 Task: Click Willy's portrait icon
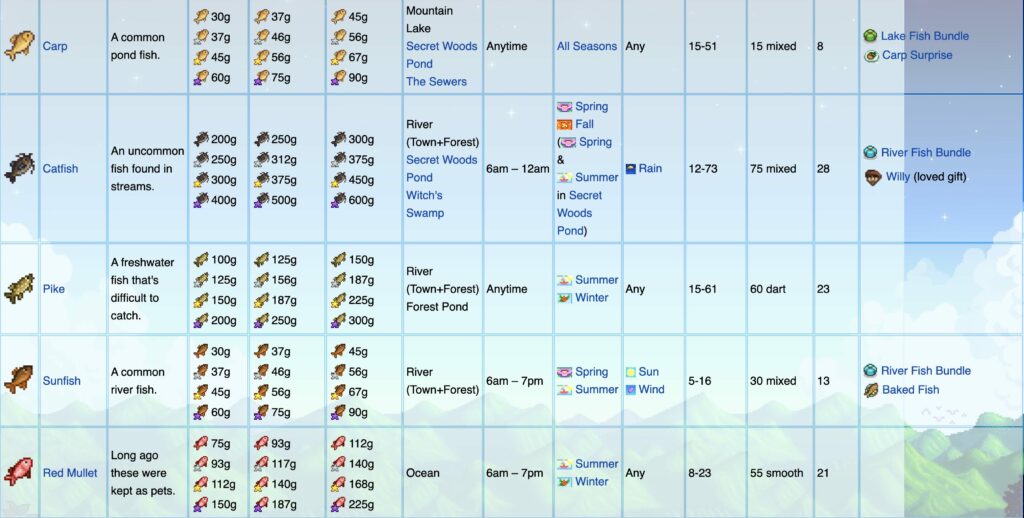click(873, 176)
